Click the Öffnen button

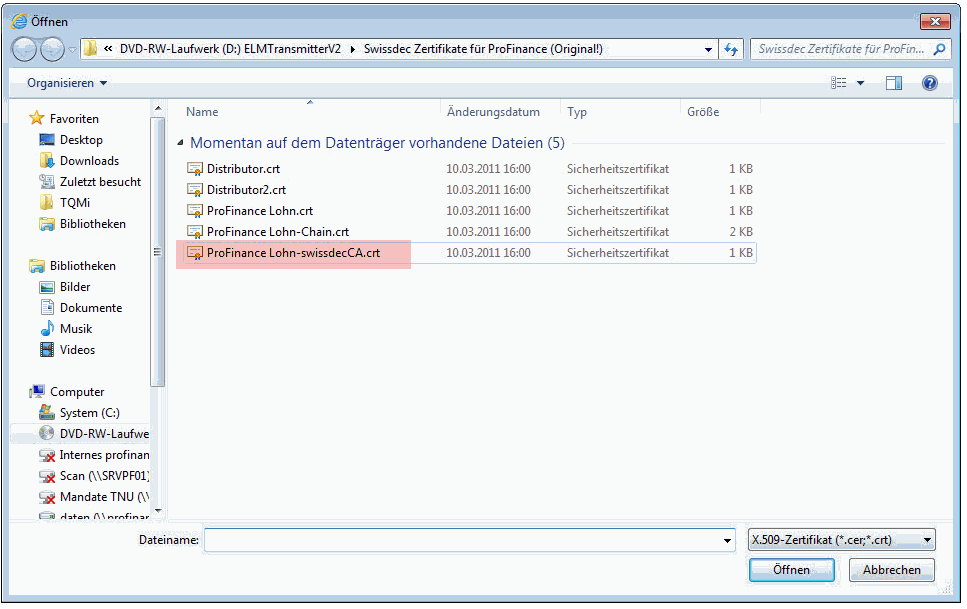[791, 570]
